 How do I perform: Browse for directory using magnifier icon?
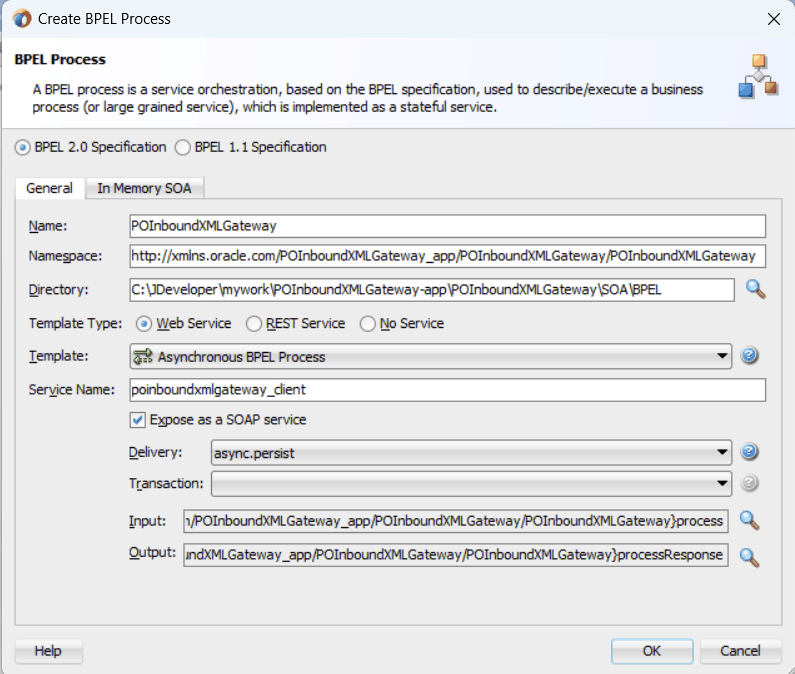point(755,290)
